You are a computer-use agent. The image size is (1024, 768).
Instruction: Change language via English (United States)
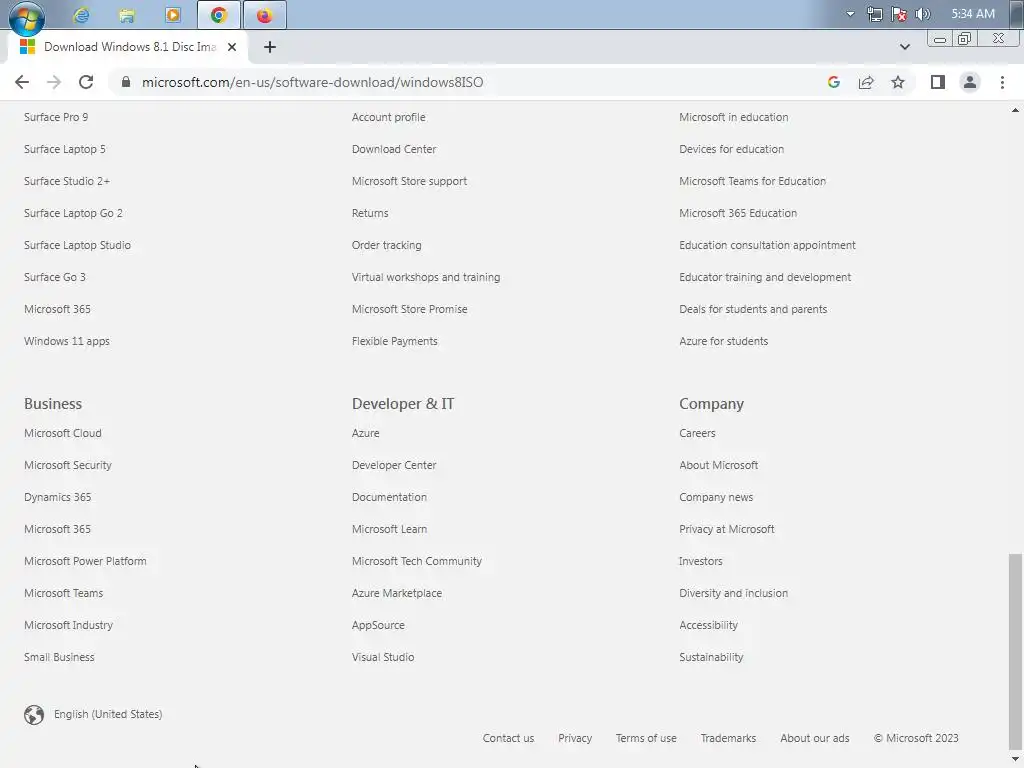click(108, 714)
